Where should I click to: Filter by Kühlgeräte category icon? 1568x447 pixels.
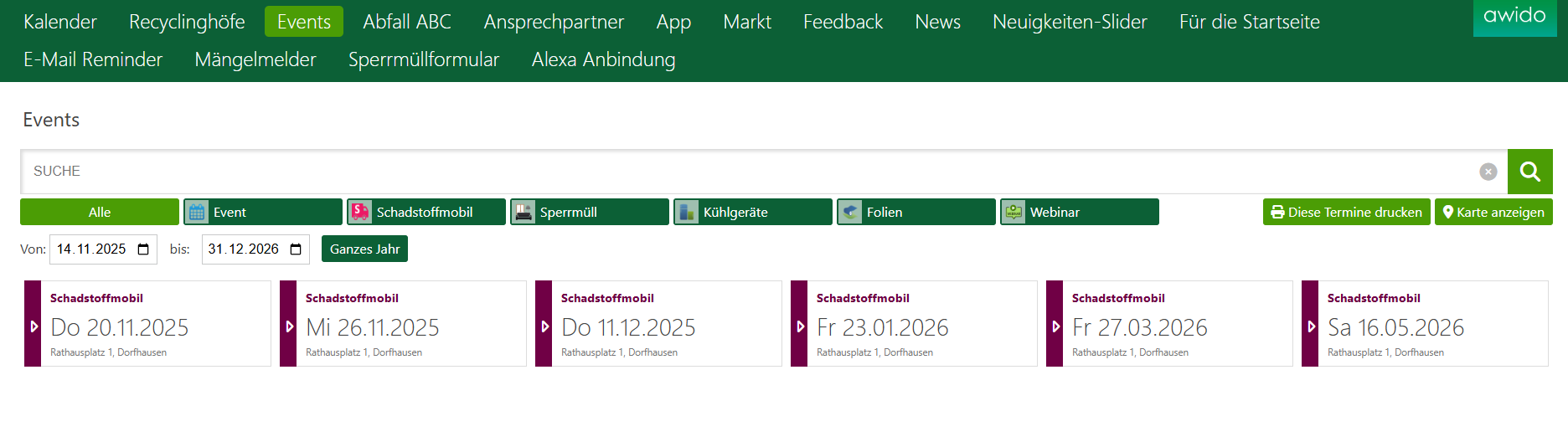687,213
